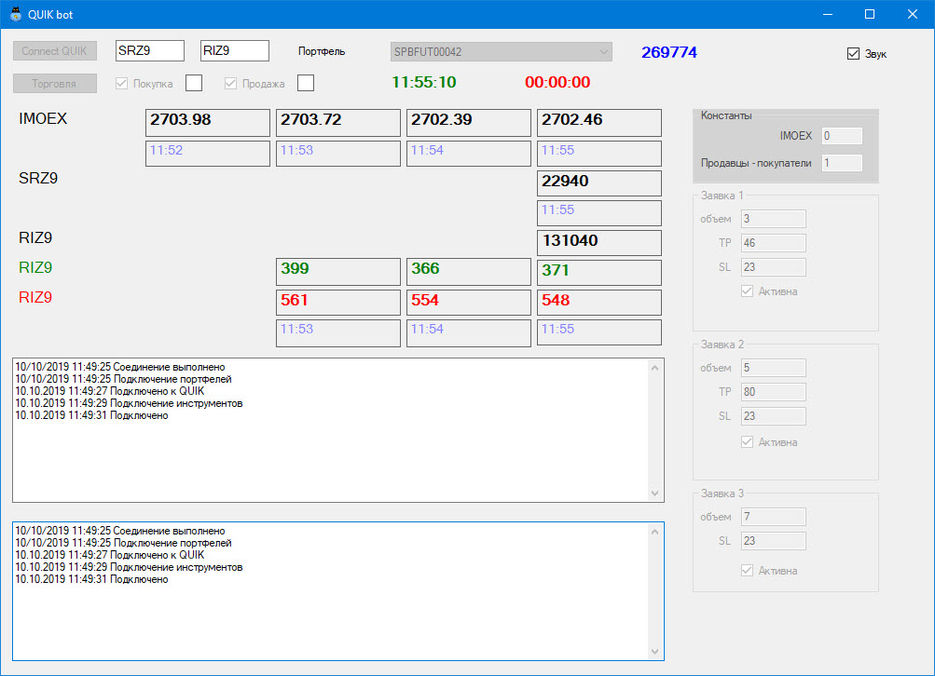Tick the empty box next to Продажа

pyautogui.click(x=305, y=83)
